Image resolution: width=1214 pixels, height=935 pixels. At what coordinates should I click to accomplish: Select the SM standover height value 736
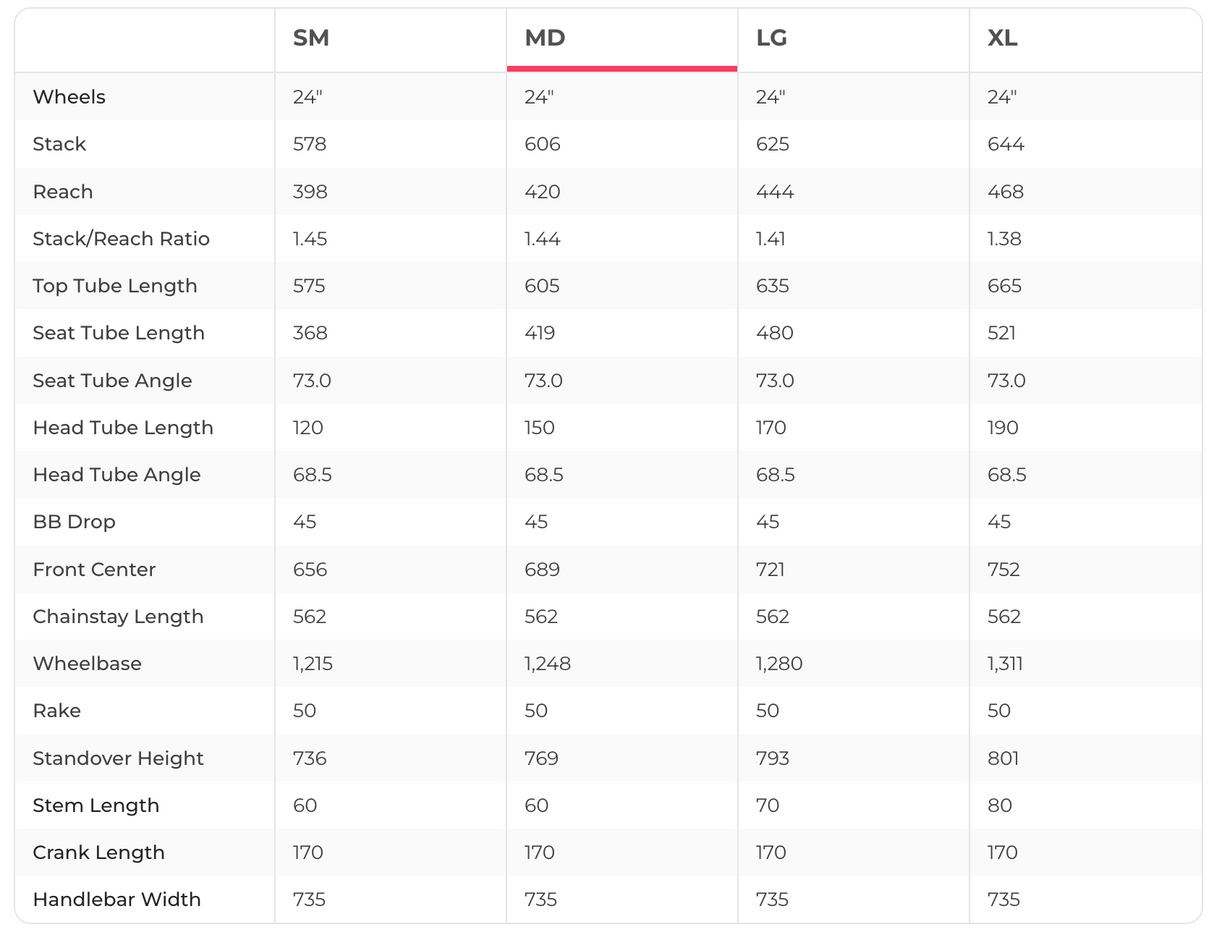click(310, 759)
